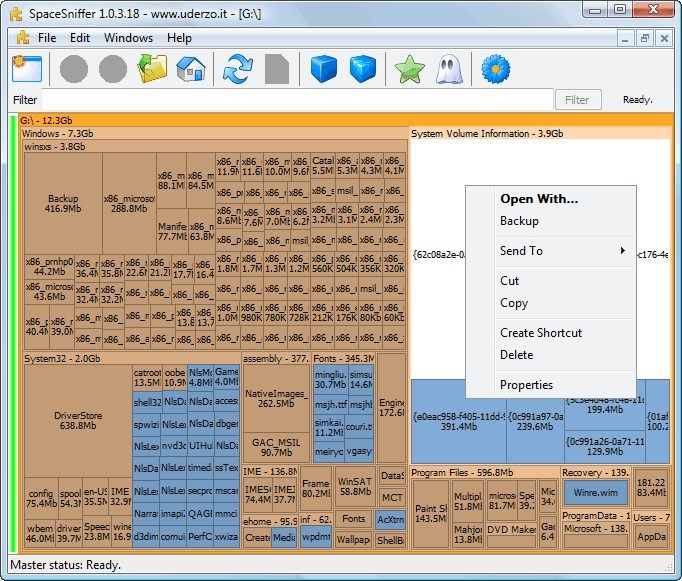Screen dimensions: 682x581
Task: Select the Recovery - 139. folder header
Action: coord(595,473)
